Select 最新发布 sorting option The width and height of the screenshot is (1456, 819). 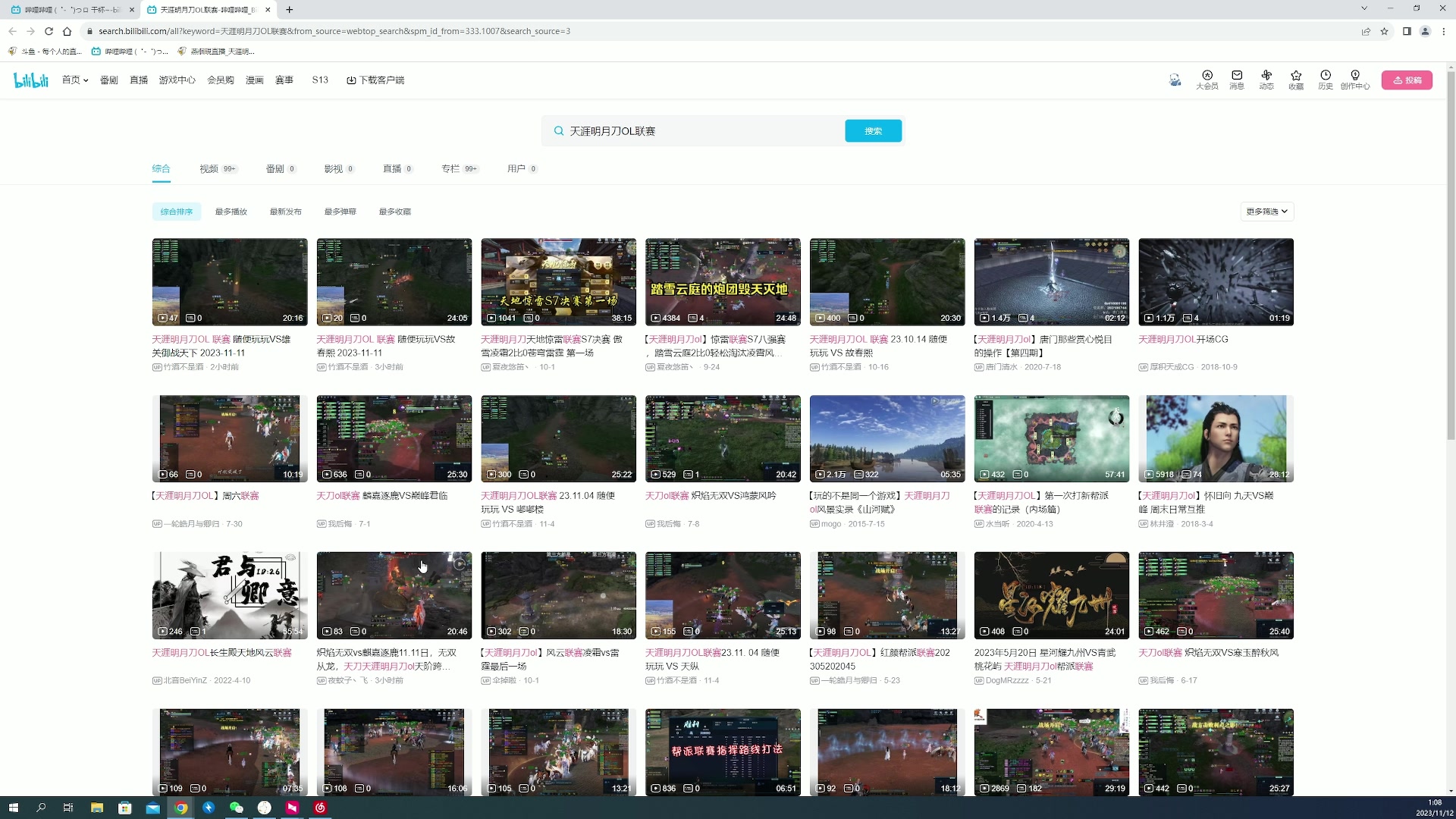coord(286,212)
